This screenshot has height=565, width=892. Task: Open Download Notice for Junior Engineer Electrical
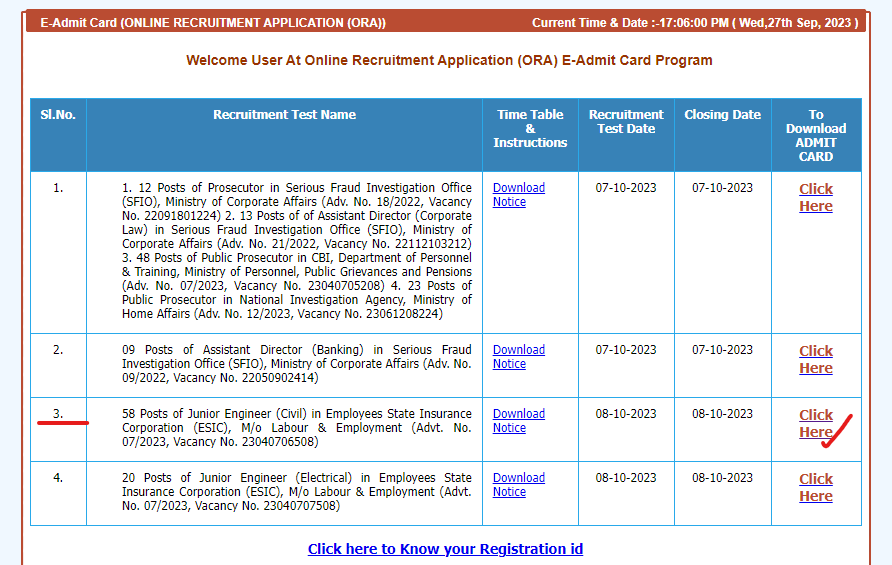click(518, 485)
